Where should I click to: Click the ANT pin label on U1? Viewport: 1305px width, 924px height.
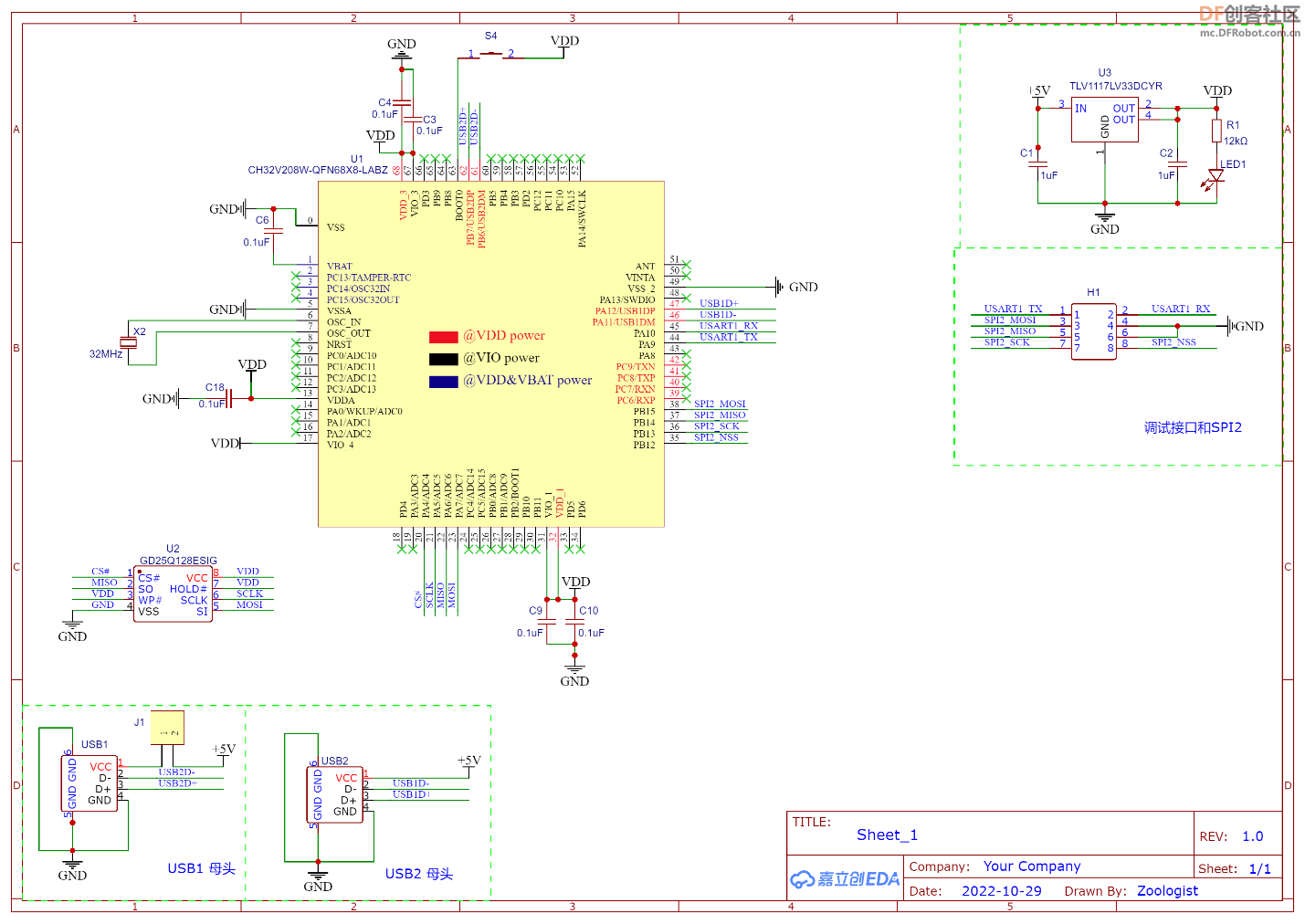tap(646, 267)
